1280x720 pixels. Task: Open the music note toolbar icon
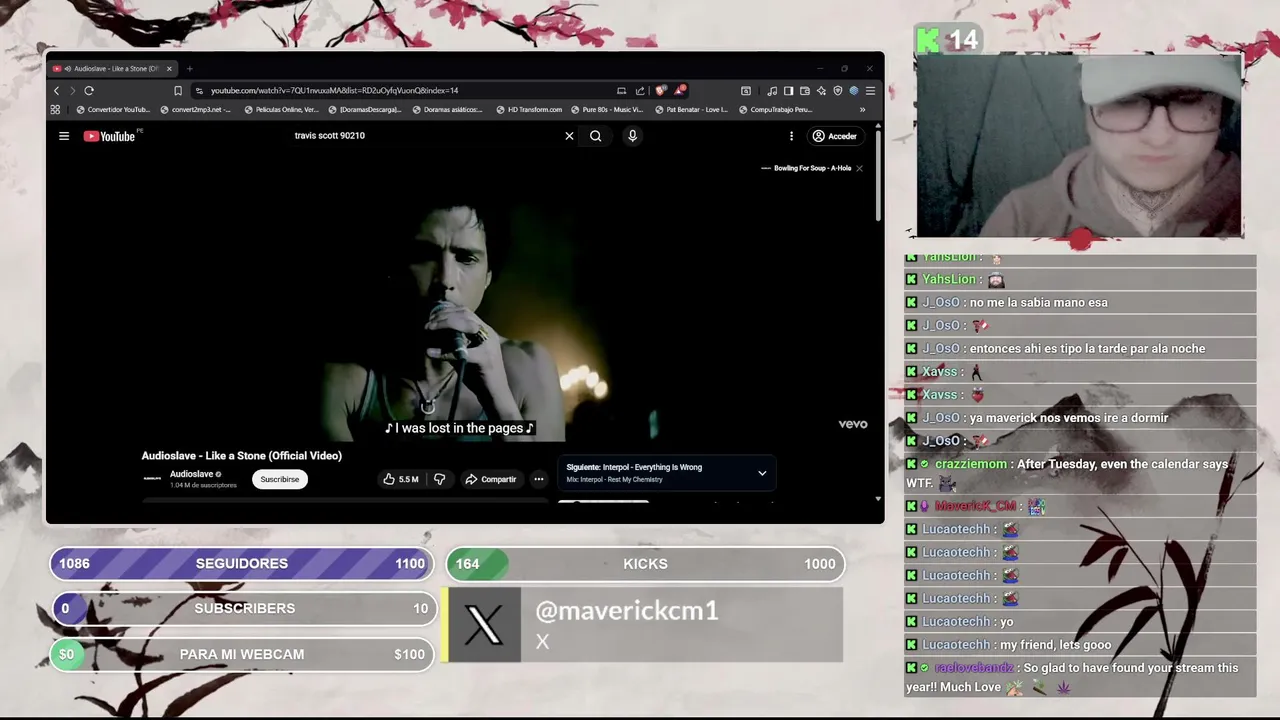coord(772,90)
